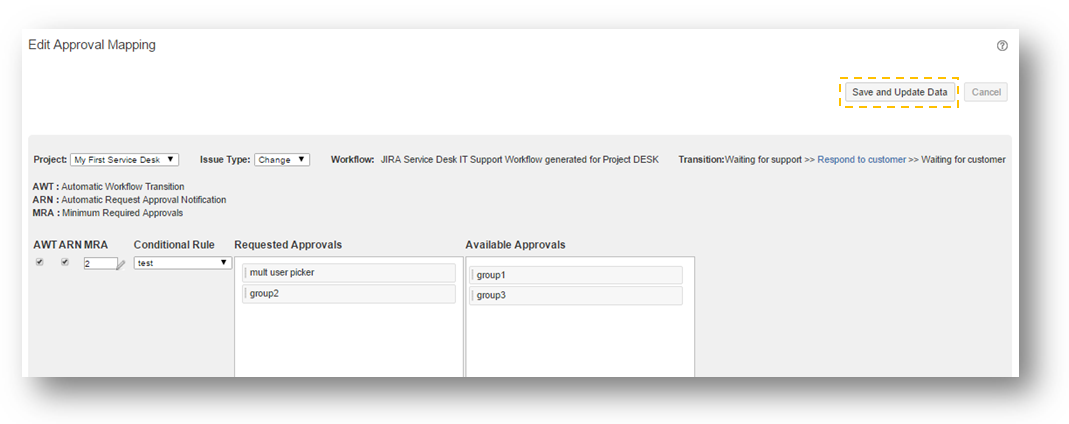Select group3 in Available Approvals
1069x424 pixels.
(575, 296)
